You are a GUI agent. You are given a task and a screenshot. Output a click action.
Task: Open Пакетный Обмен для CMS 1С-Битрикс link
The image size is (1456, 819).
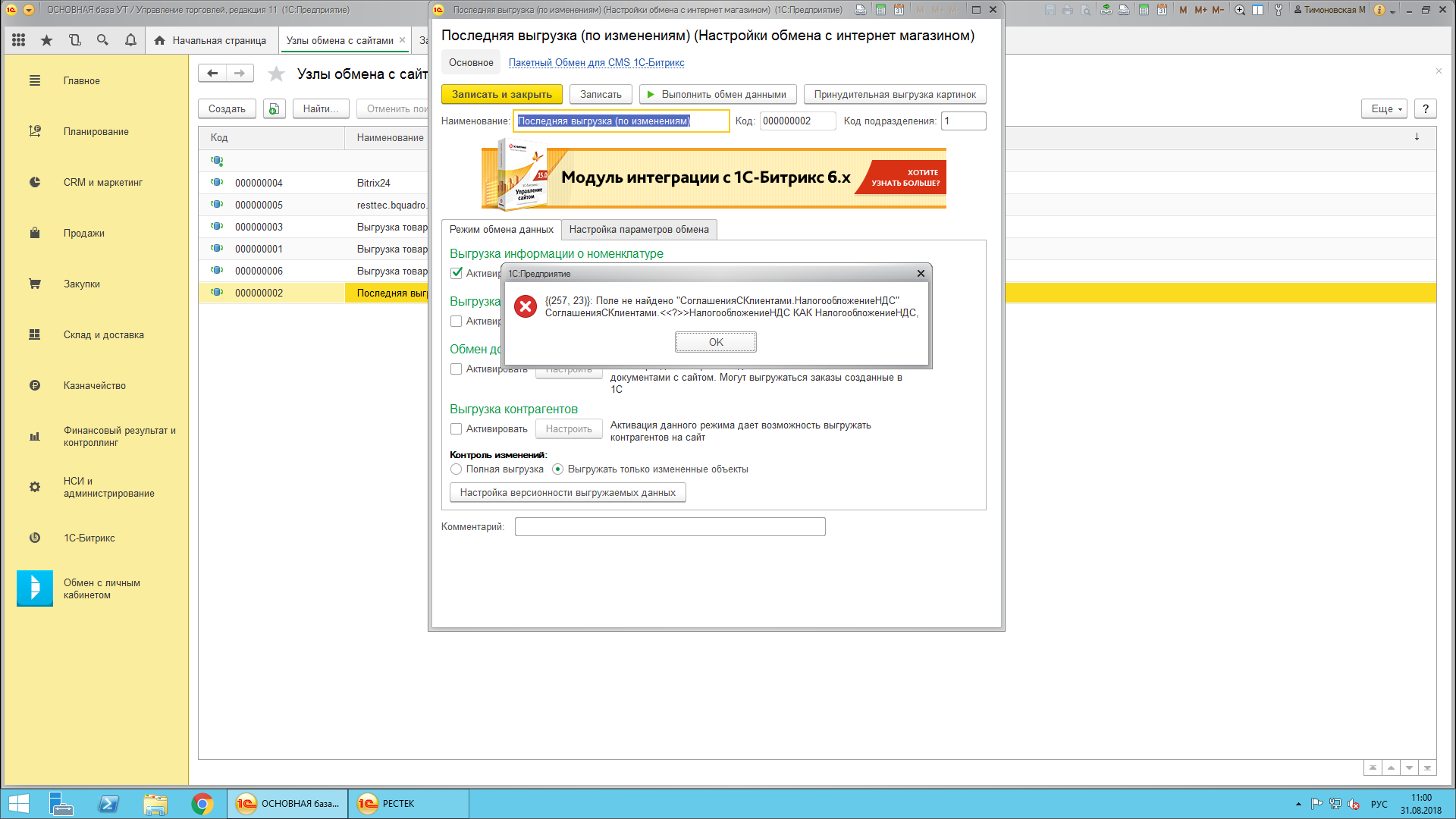pos(596,63)
